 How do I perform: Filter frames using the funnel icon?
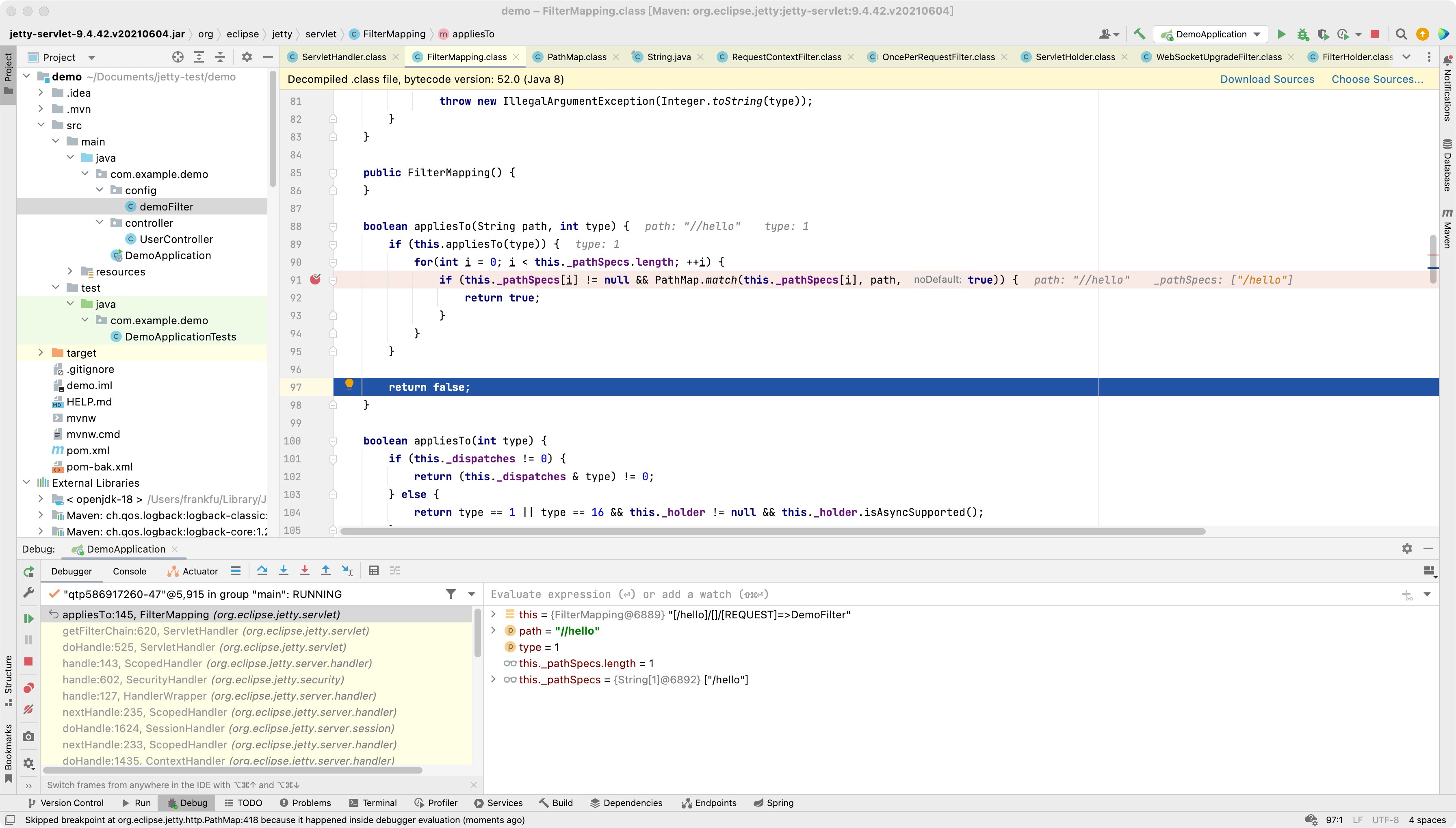coord(451,594)
